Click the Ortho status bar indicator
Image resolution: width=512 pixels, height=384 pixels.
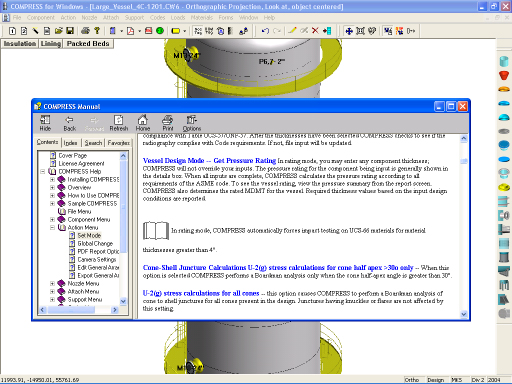tap(412, 380)
